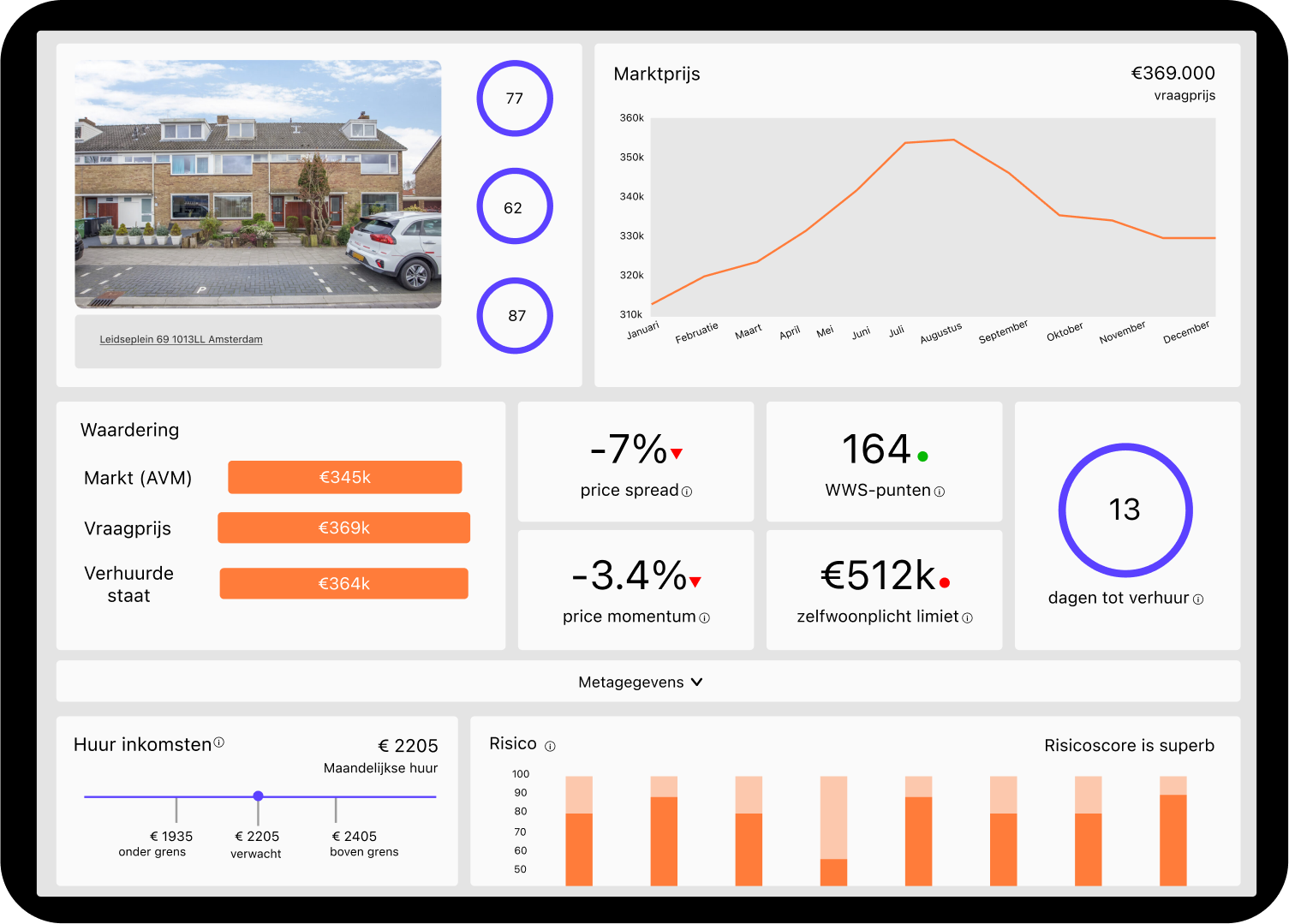Select the Waardering panel title
Image resolution: width=1289 pixels, height=924 pixels.
coord(130,430)
